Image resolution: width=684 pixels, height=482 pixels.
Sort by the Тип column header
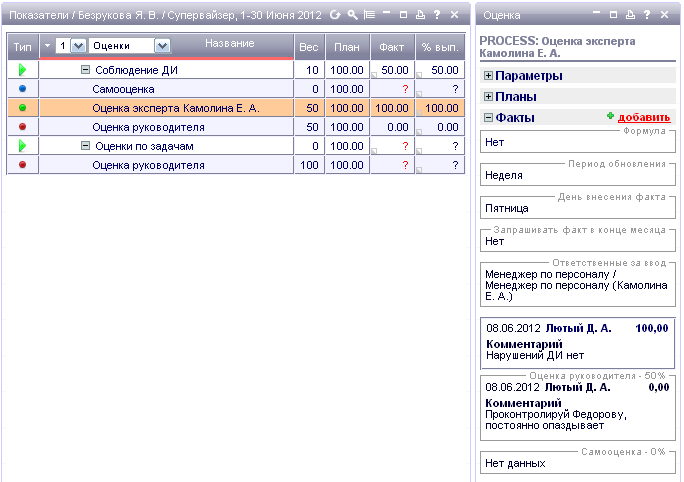(x=23, y=47)
